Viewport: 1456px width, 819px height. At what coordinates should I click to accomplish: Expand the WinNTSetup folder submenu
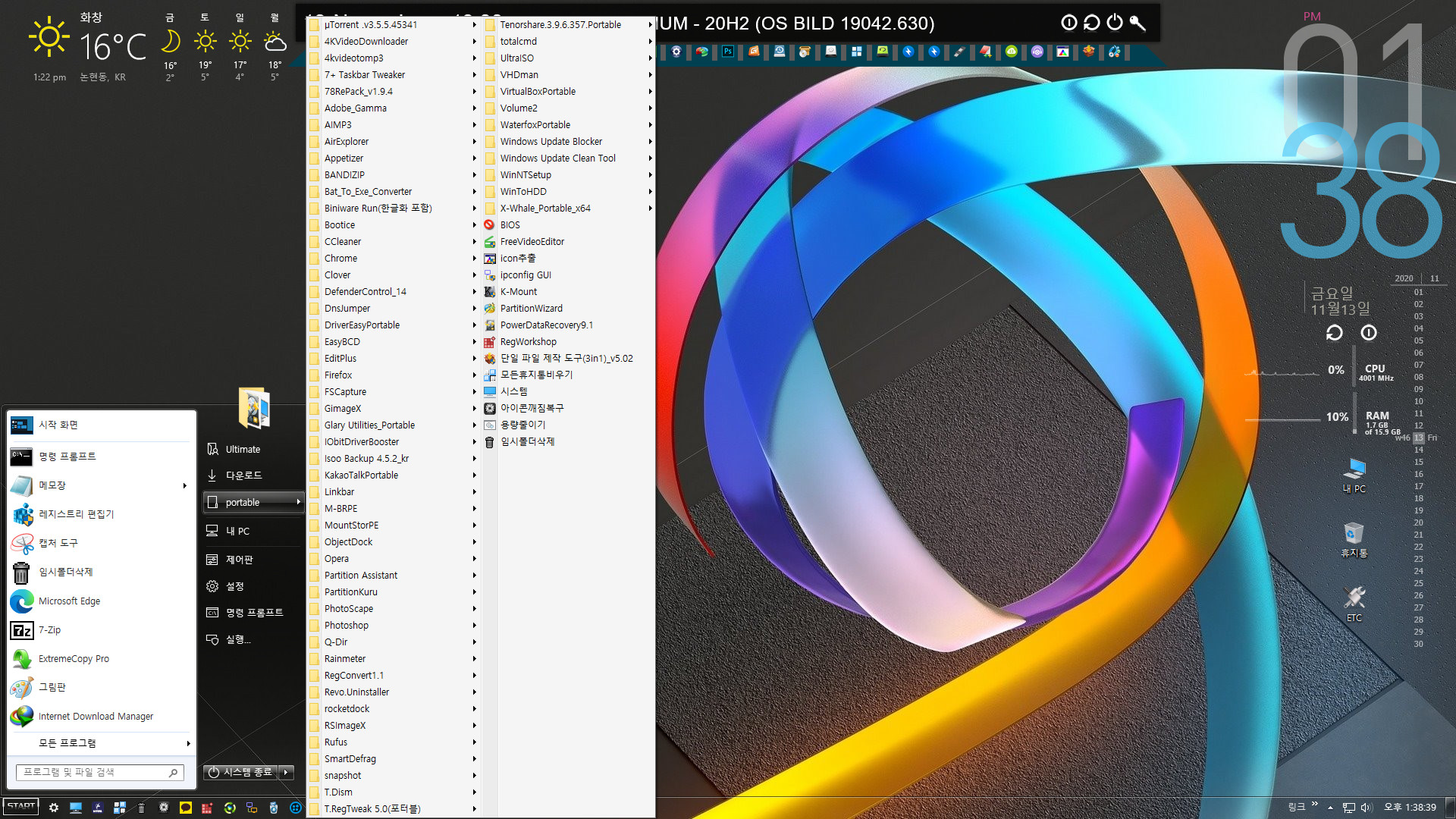click(x=567, y=174)
